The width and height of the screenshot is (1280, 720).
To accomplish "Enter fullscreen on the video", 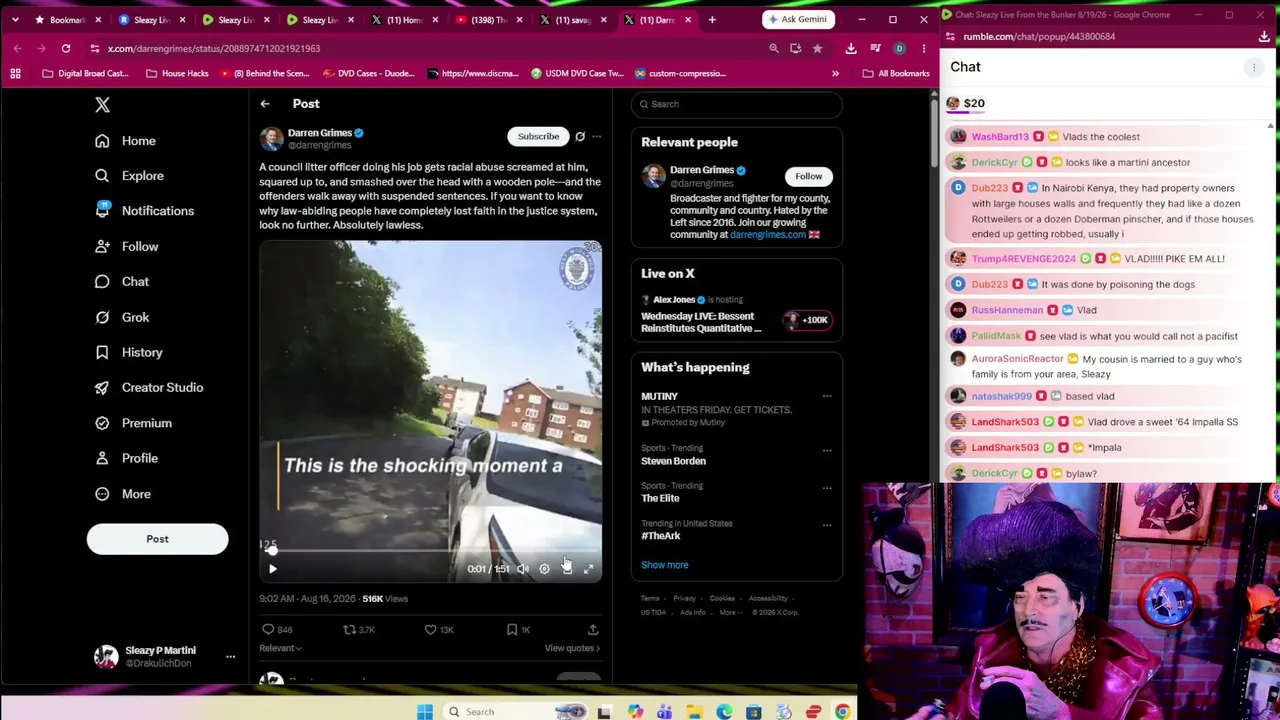I will (588, 569).
